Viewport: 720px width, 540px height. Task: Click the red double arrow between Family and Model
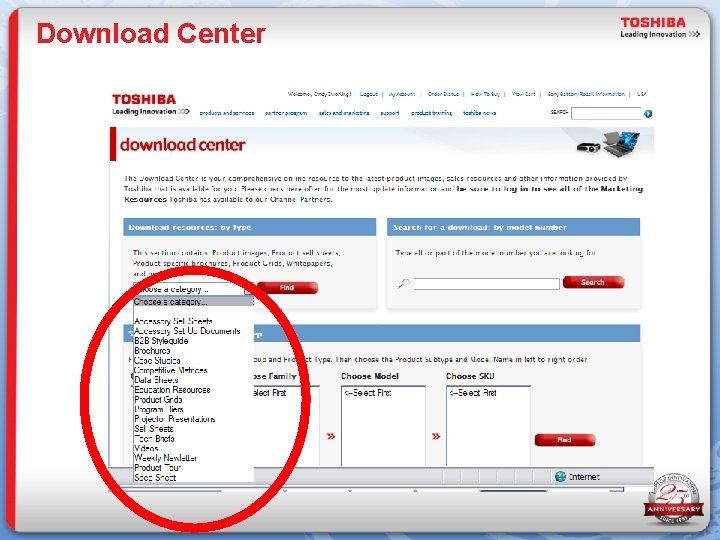[x=331, y=436]
